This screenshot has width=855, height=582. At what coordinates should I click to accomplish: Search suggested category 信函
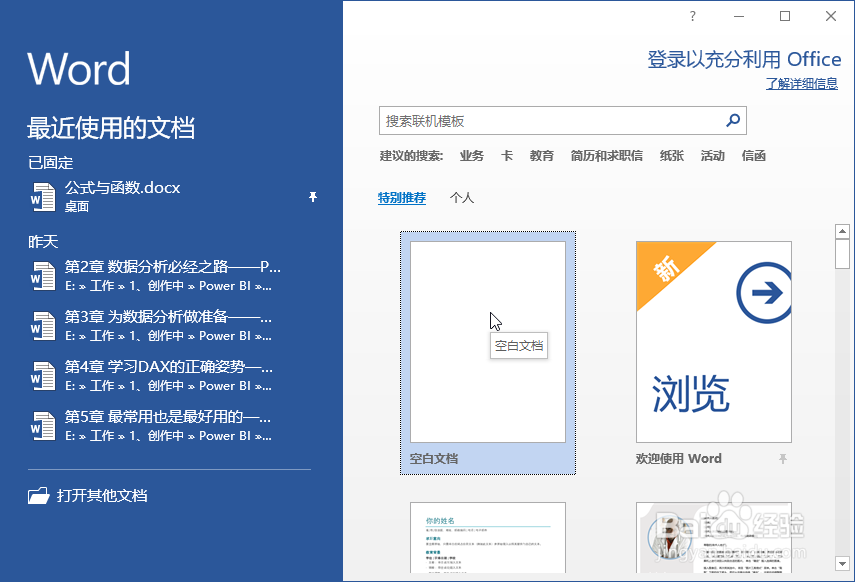tap(754, 156)
